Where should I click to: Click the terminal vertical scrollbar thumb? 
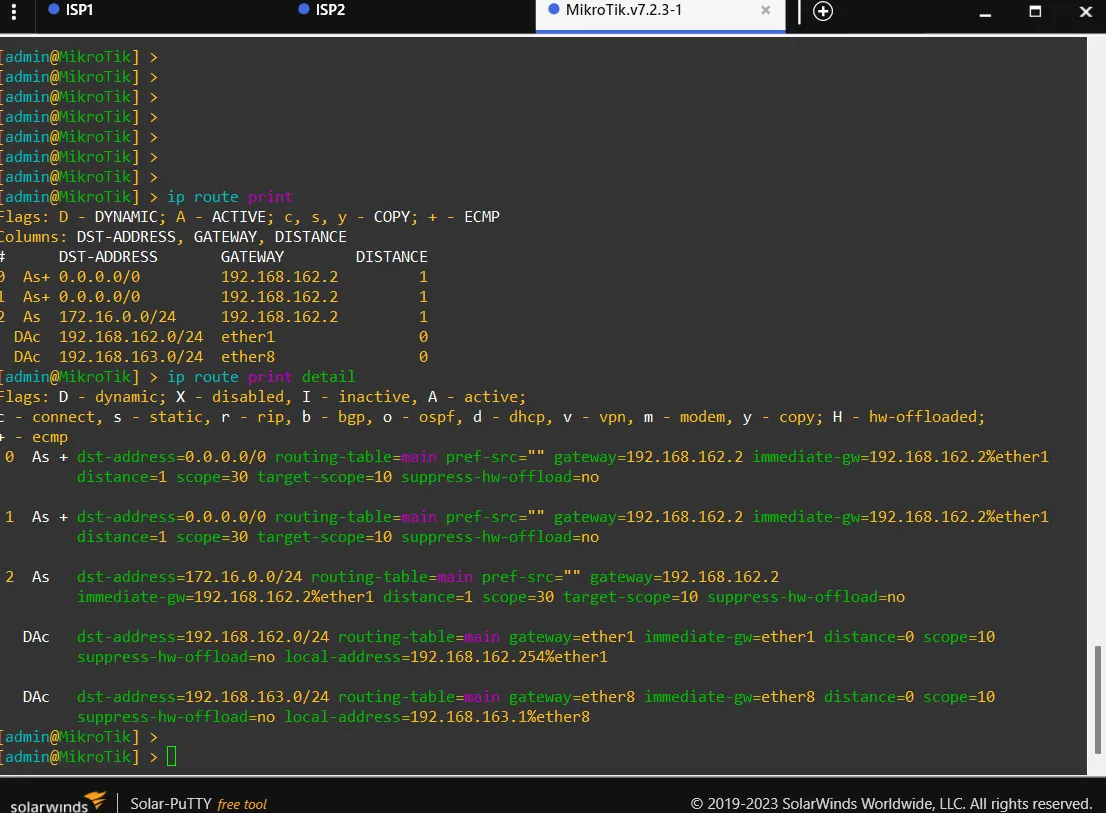1097,699
